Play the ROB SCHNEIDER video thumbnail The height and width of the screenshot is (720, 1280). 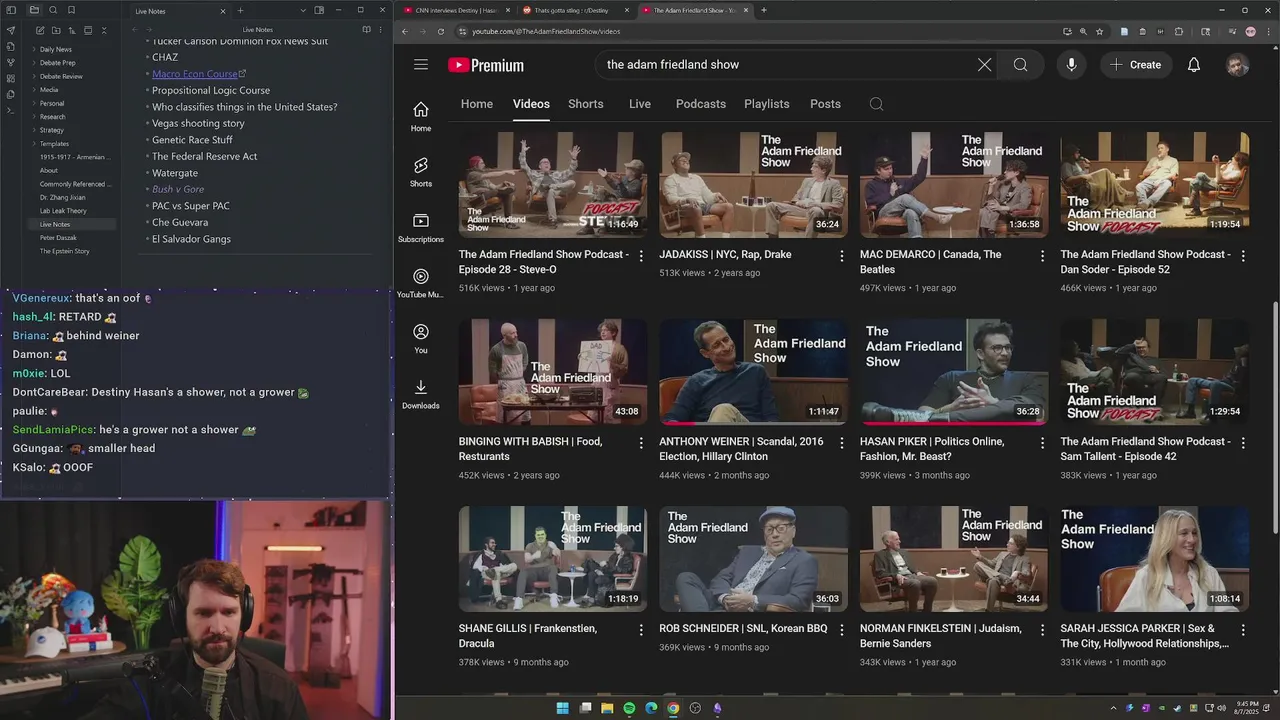(753, 559)
